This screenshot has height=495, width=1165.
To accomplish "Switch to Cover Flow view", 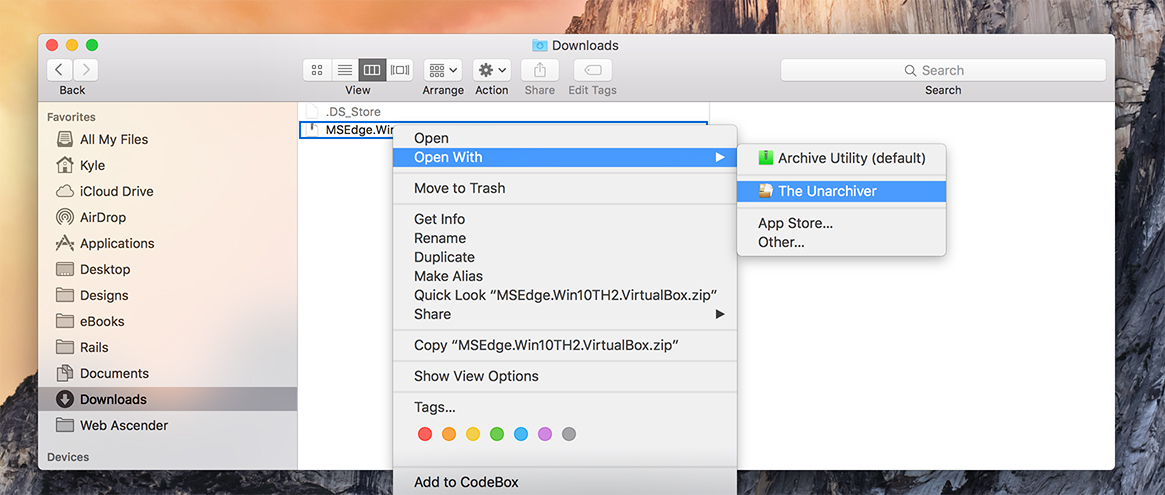I will [400, 70].
